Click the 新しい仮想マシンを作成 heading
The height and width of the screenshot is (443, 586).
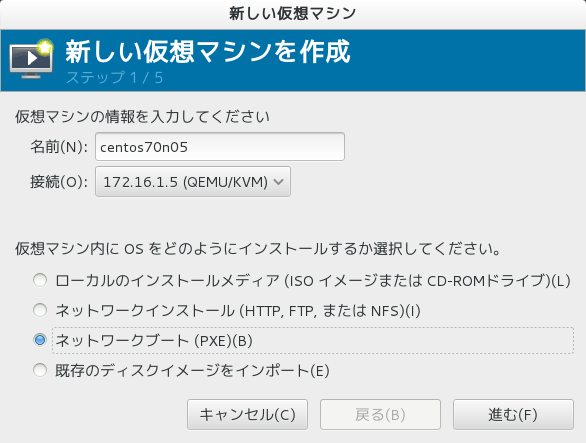(208, 52)
